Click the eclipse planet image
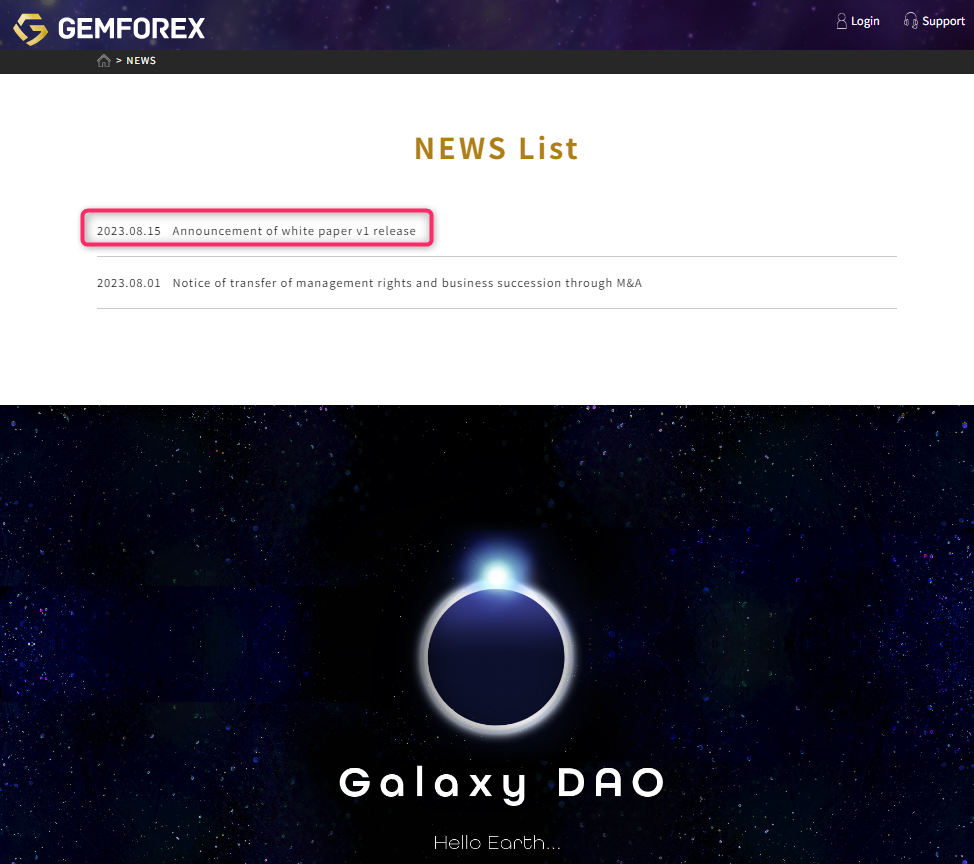974x864 pixels. coord(496,657)
